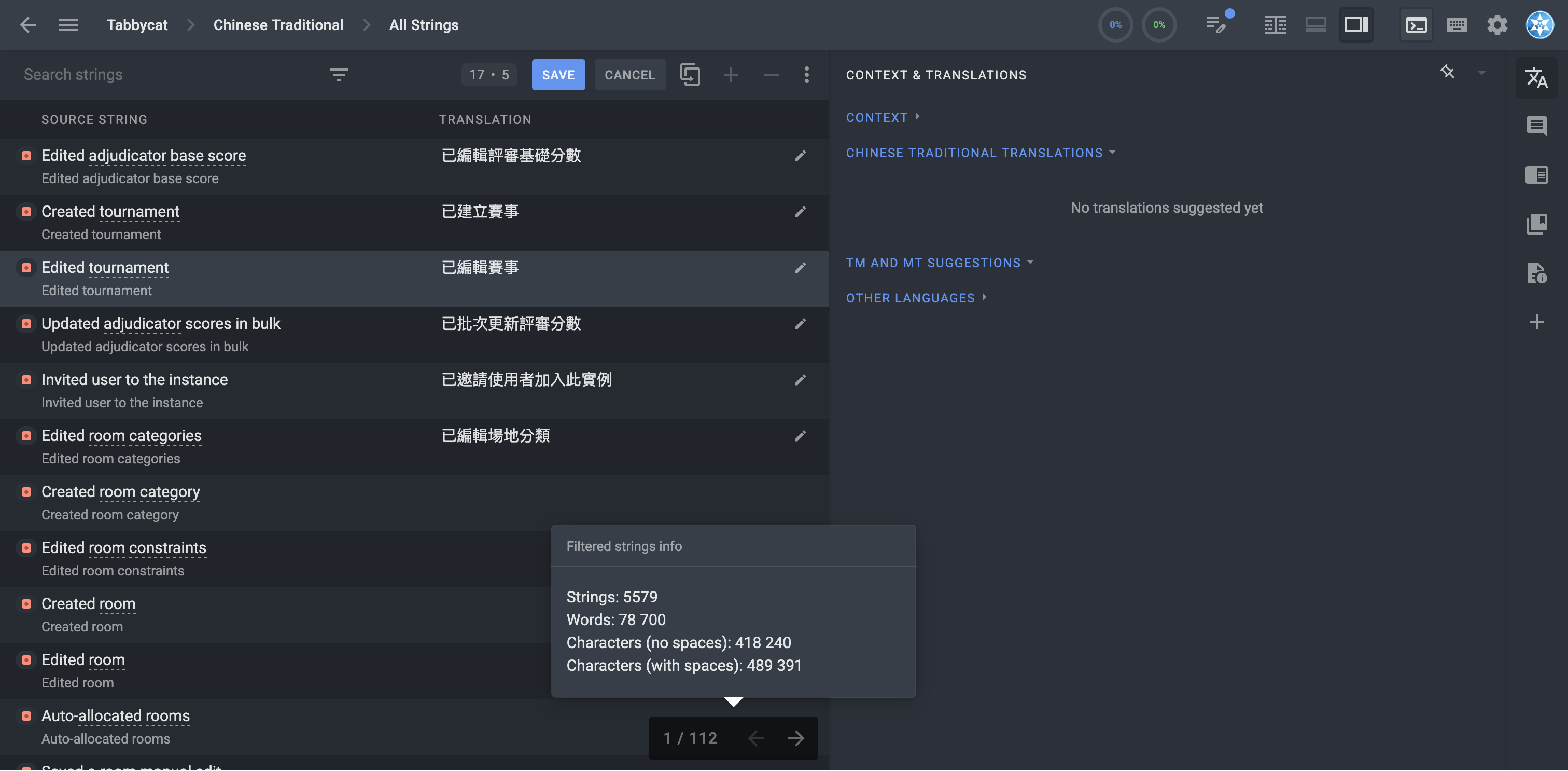Viewport: 1568px width, 771px height.
Task: Open the proofreading tasks icon with notification dot
Action: pyautogui.click(x=1217, y=24)
